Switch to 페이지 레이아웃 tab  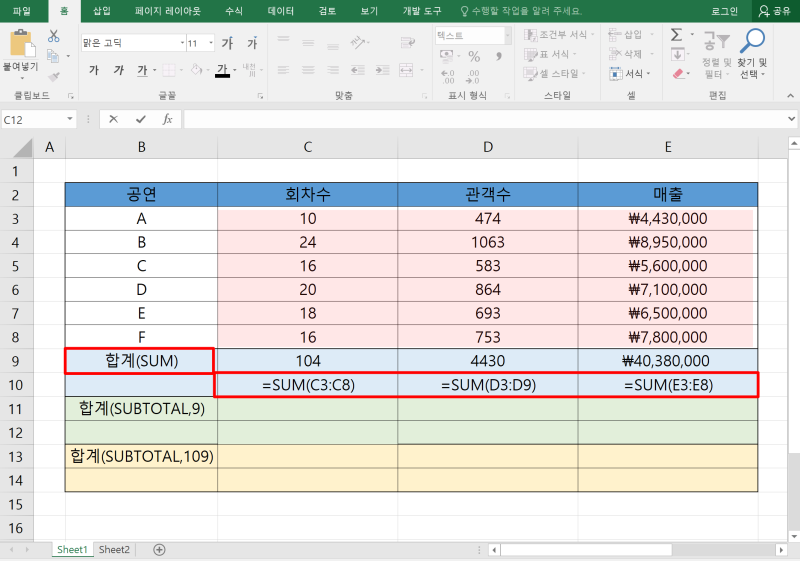pyautogui.click(x=168, y=11)
